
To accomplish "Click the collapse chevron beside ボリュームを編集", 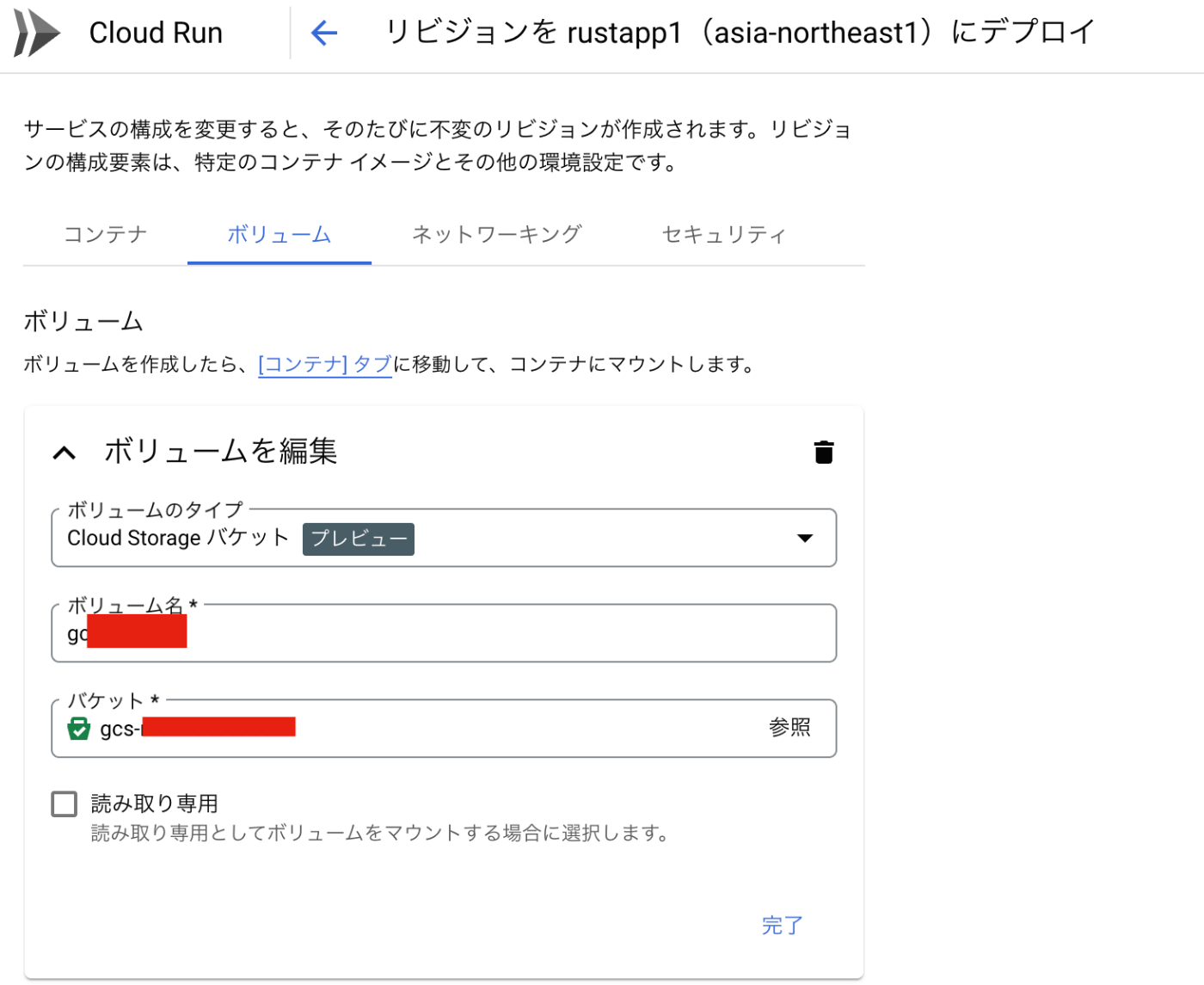I will 64,451.
